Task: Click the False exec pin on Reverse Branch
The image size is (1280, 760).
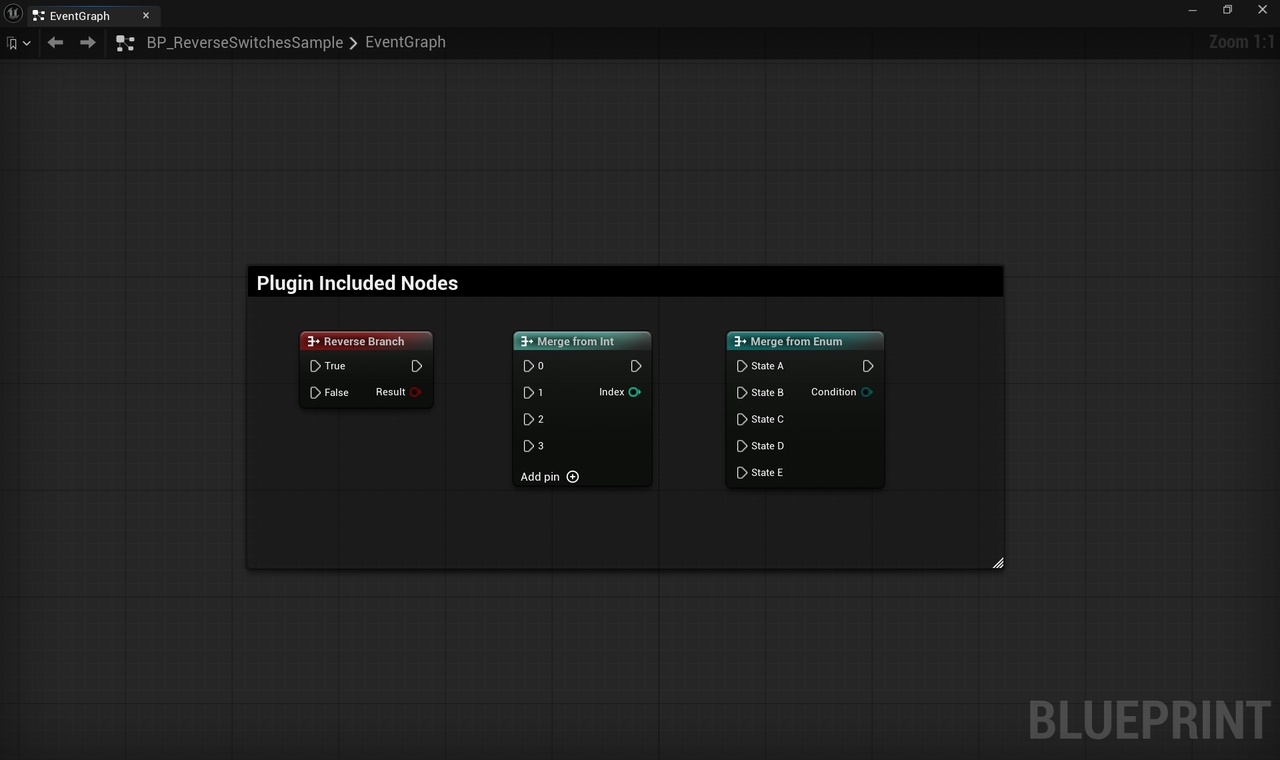Action: pyautogui.click(x=316, y=392)
